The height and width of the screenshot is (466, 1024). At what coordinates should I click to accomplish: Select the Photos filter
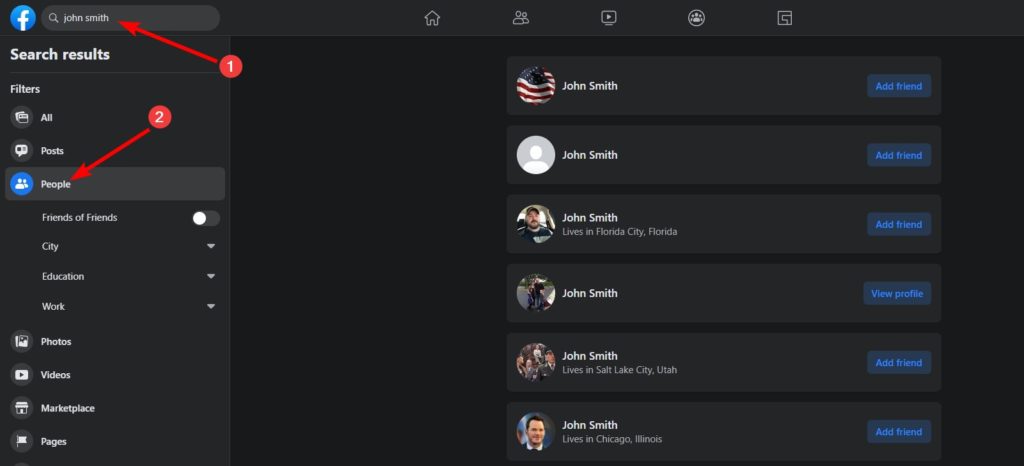55,342
